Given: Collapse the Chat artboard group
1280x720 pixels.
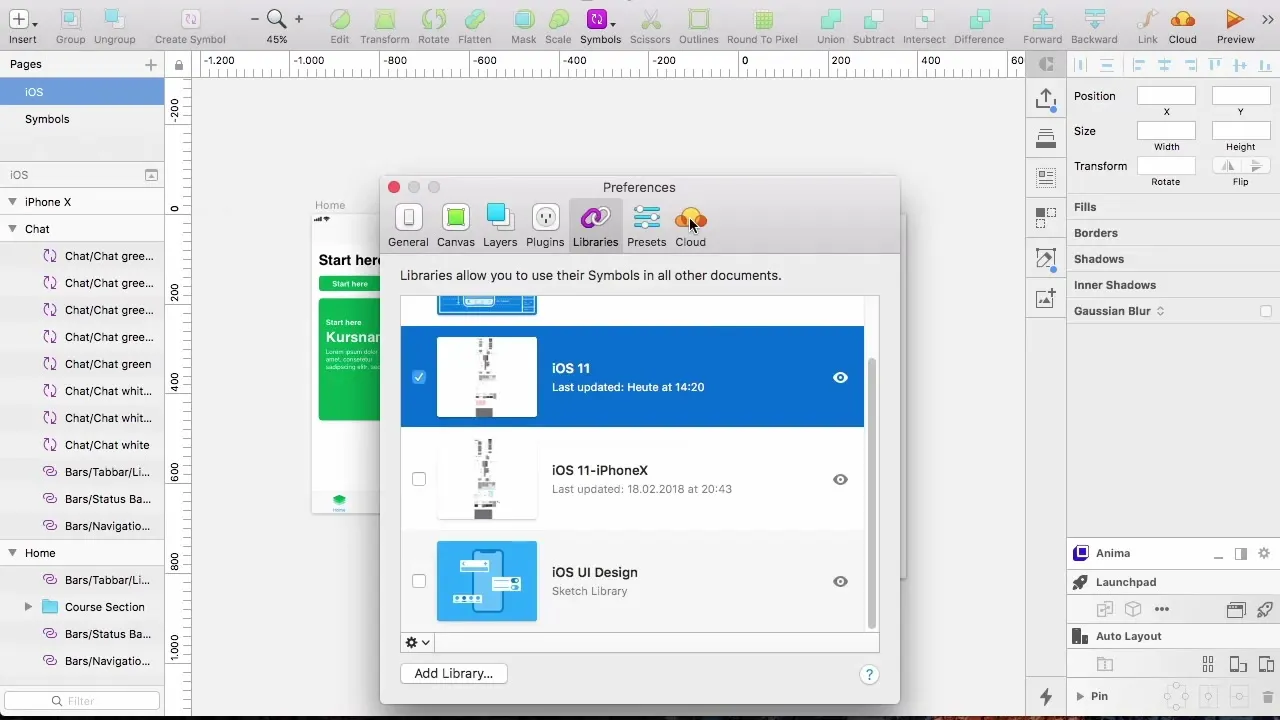Looking at the screenshot, I should pyautogui.click(x=11, y=229).
